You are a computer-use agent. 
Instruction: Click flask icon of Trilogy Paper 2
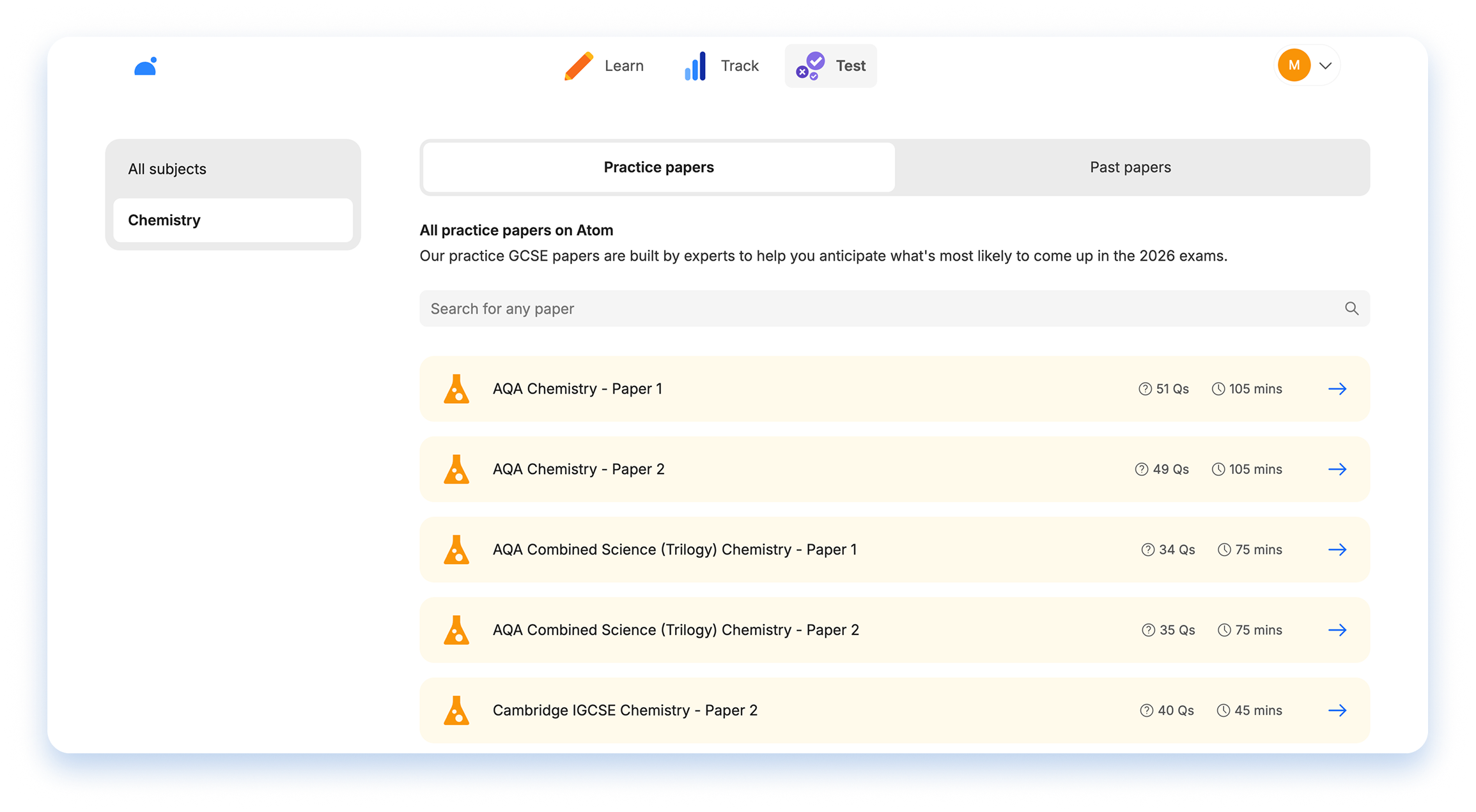tap(456, 630)
